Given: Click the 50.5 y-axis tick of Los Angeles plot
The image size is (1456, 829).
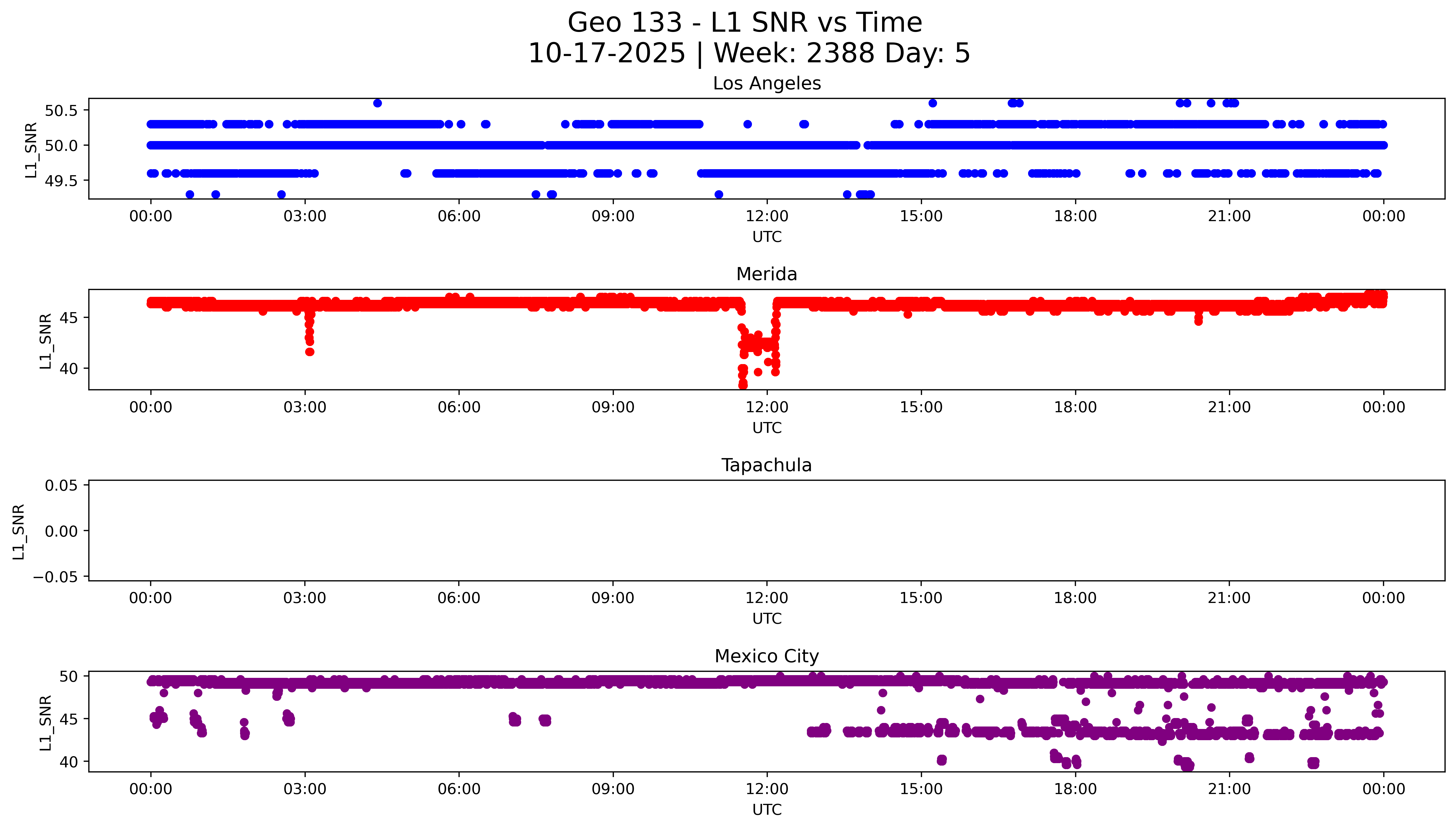Looking at the screenshot, I should pos(61,110).
